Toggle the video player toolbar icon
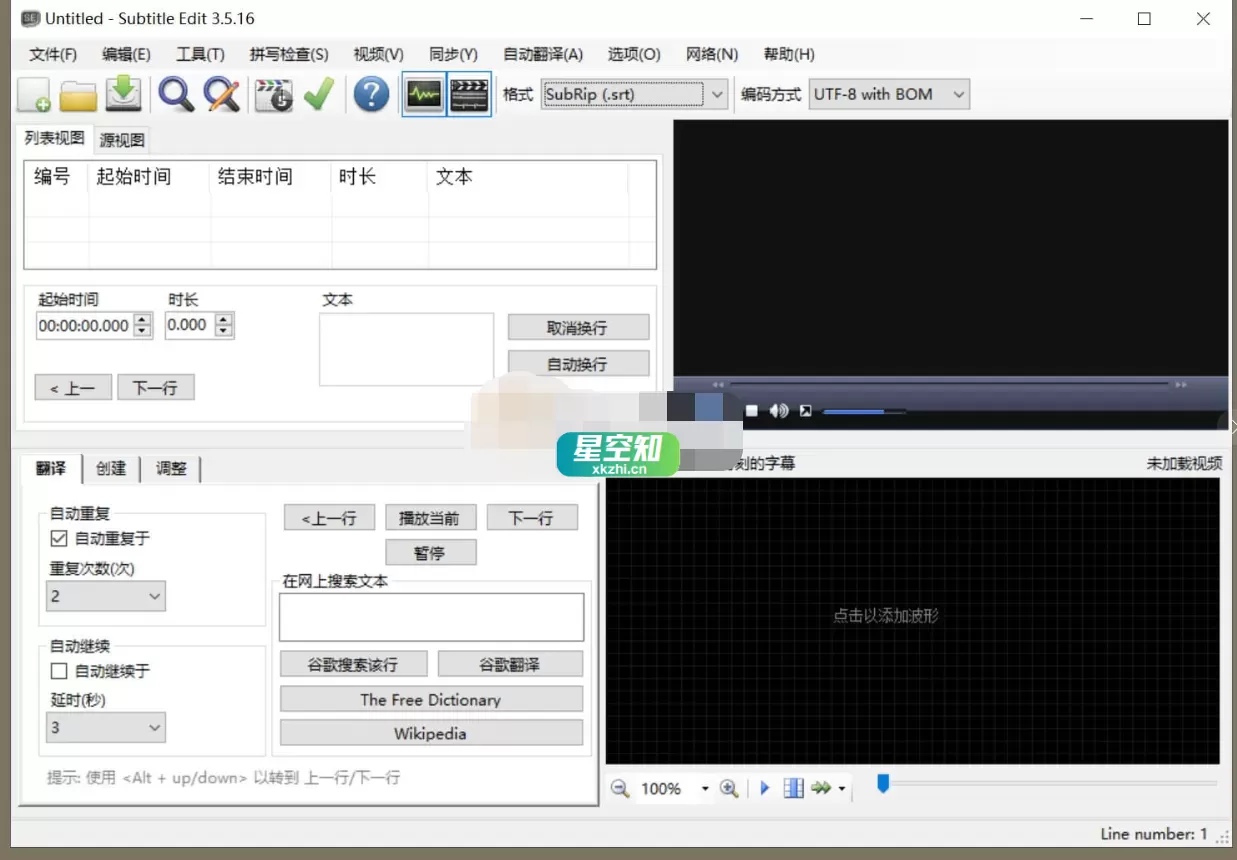The width and height of the screenshot is (1237, 860). (469, 95)
